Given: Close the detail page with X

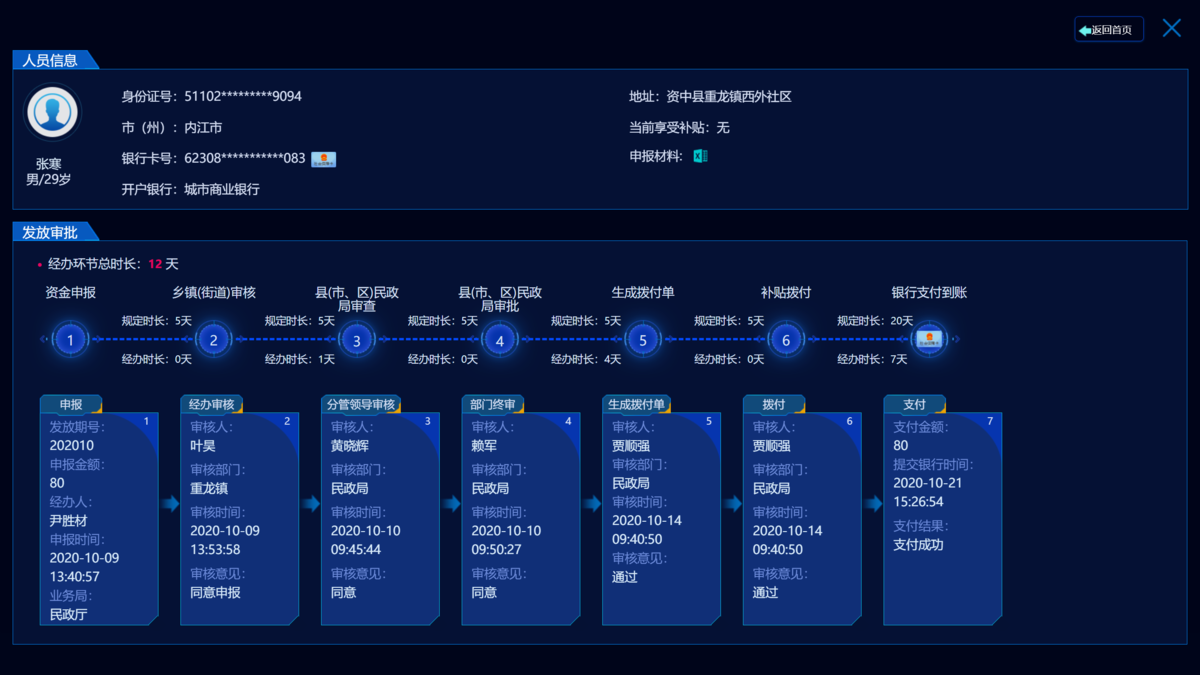Looking at the screenshot, I should pos(1171,28).
